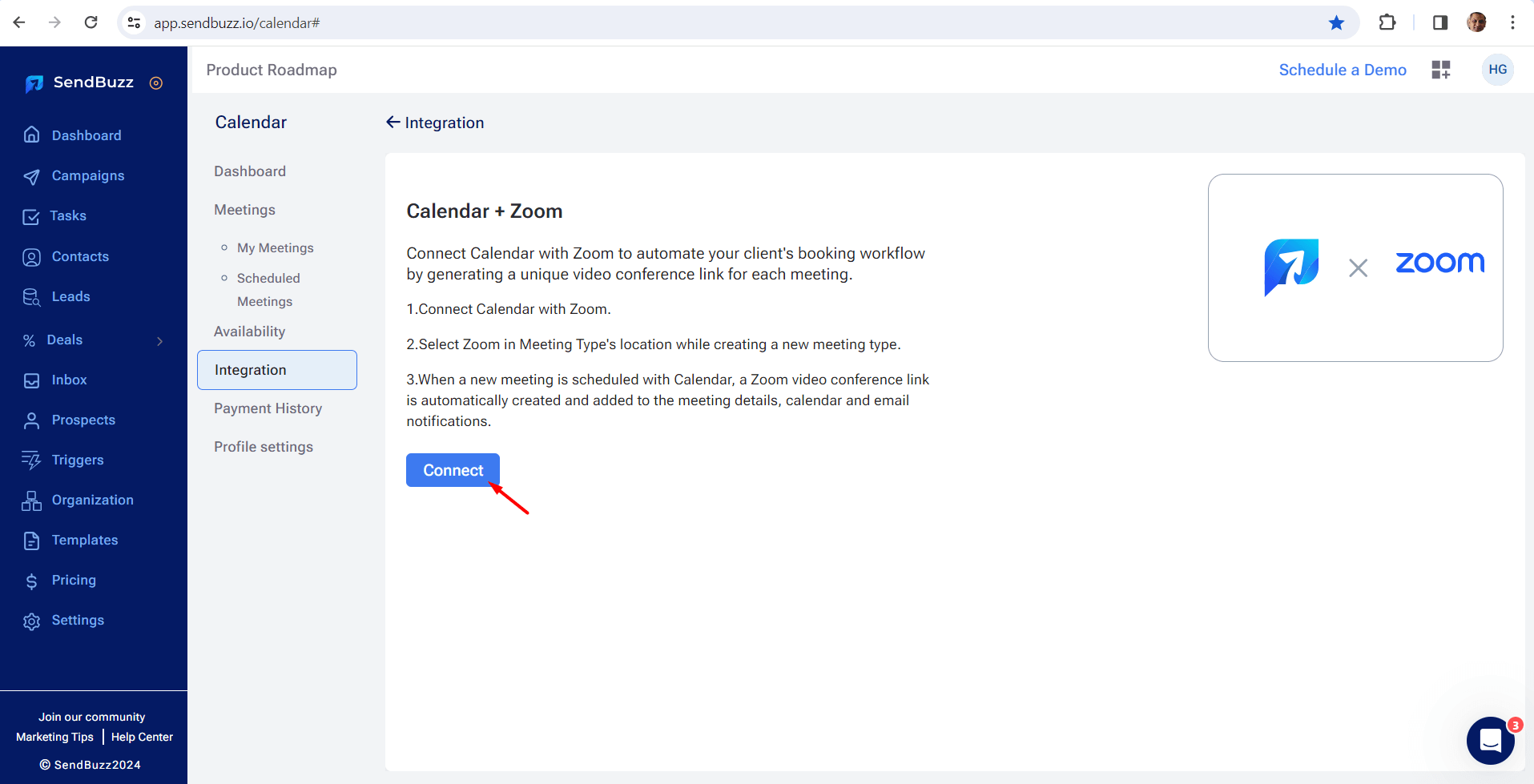Click the SendBuzz logo icon
Screen dimensions: 1534x784
tap(34, 83)
